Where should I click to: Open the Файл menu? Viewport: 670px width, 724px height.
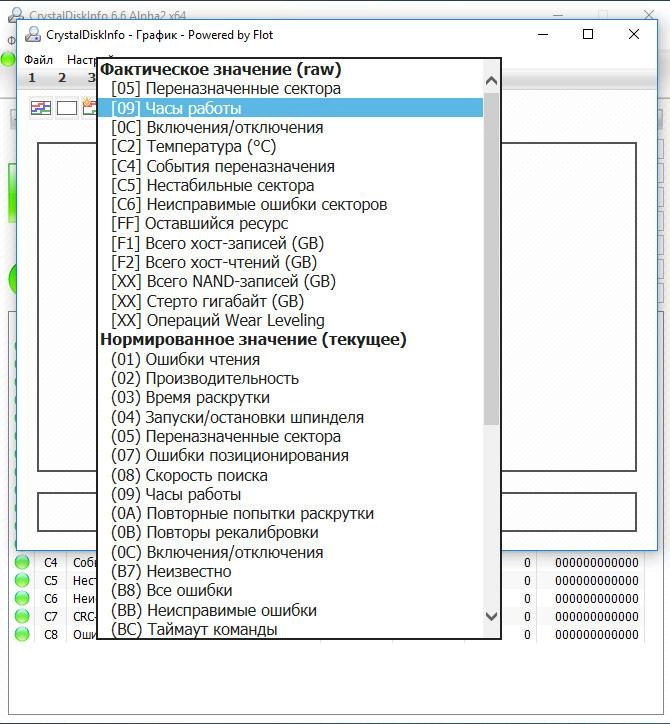point(38,60)
